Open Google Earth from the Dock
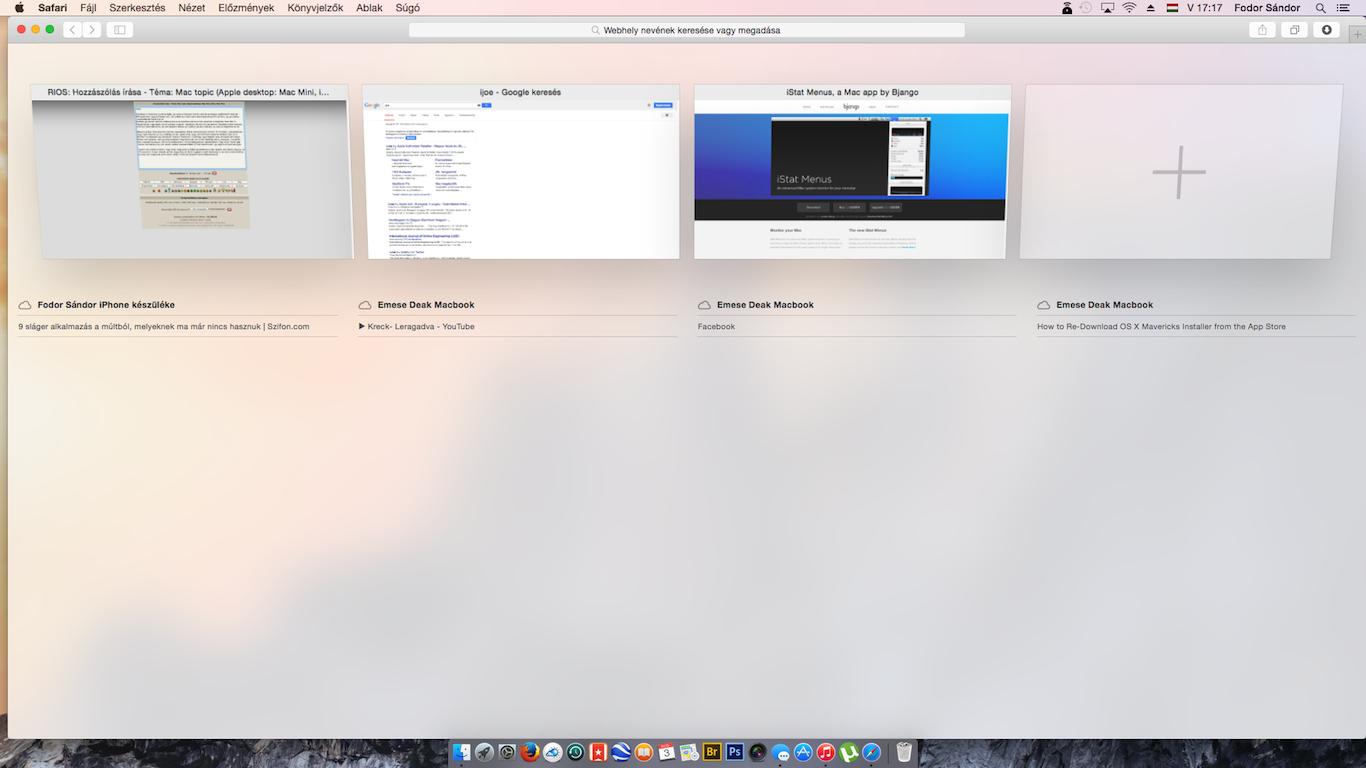This screenshot has width=1366, height=768. pyautogui.click(x=621, y=752)
